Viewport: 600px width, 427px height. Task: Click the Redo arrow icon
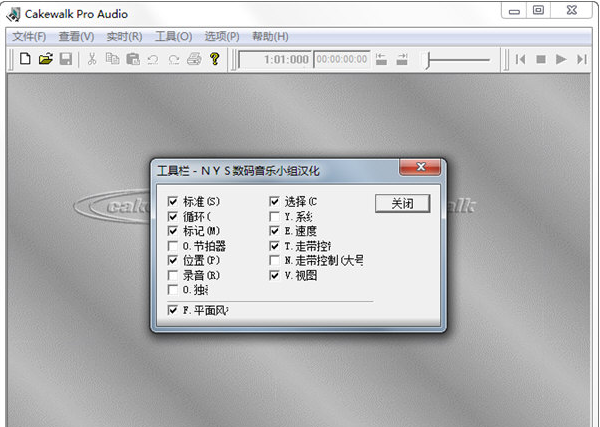[x=174, y=59]
